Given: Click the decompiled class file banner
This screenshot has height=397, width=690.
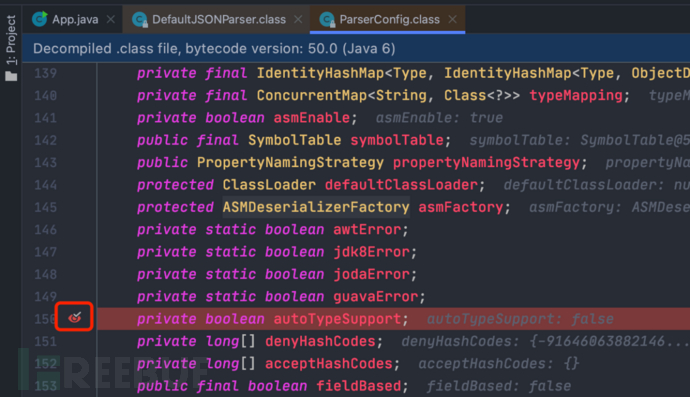Looking at the screenshot, I should [x=356, y=48].
